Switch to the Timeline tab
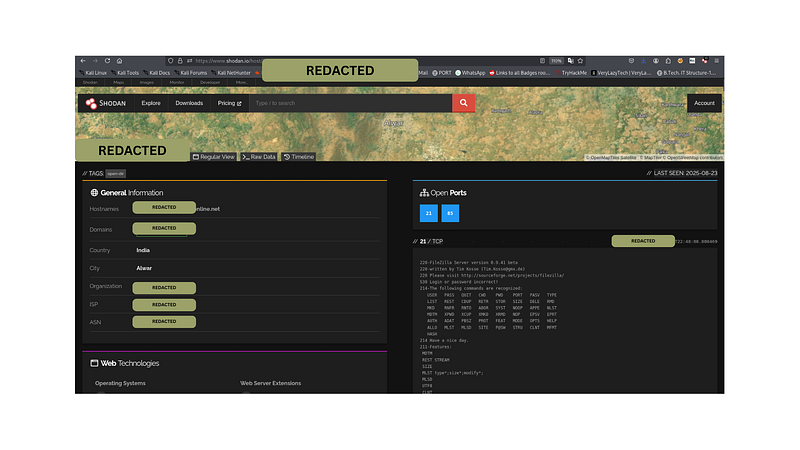 pyautogui.click(x=298, y=157)
